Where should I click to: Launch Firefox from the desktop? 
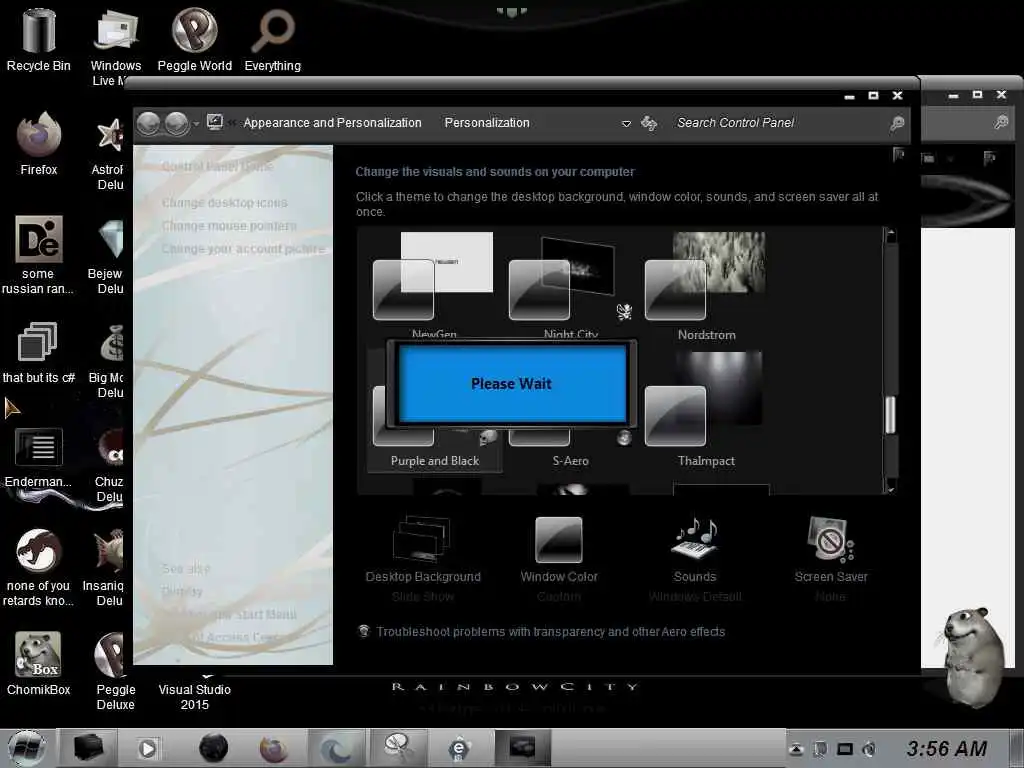[39, 142]
